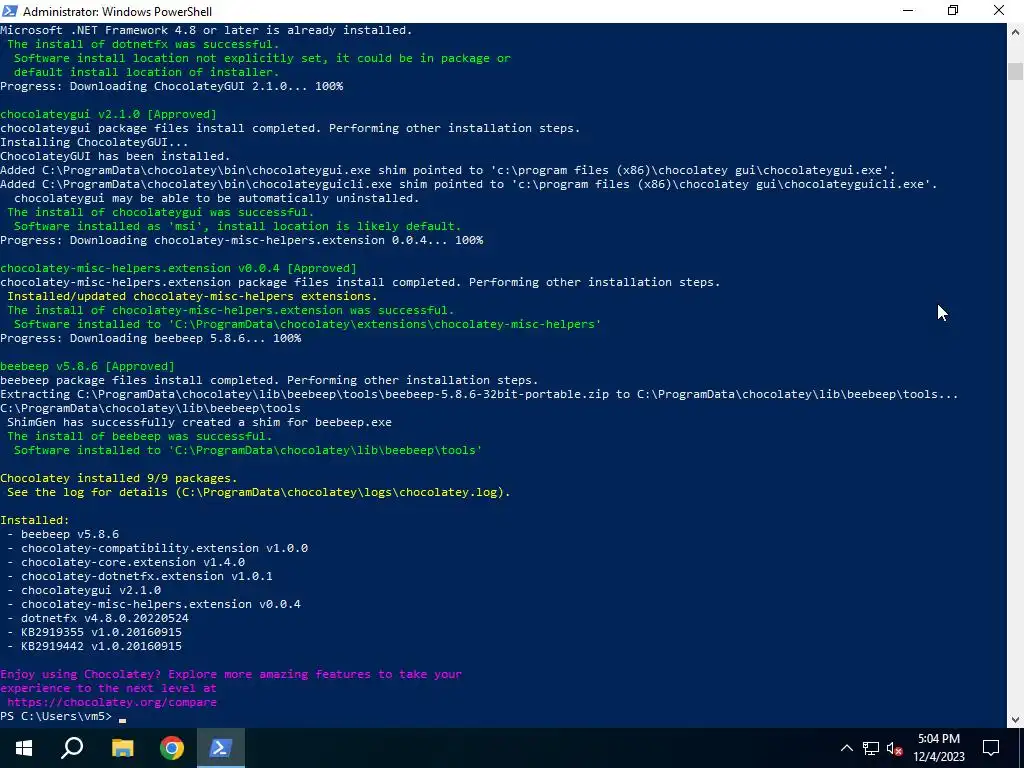Click the vertical scrollbar thumb
The width and height of the screenshot is (1024, 768).
click(1016, 71)
